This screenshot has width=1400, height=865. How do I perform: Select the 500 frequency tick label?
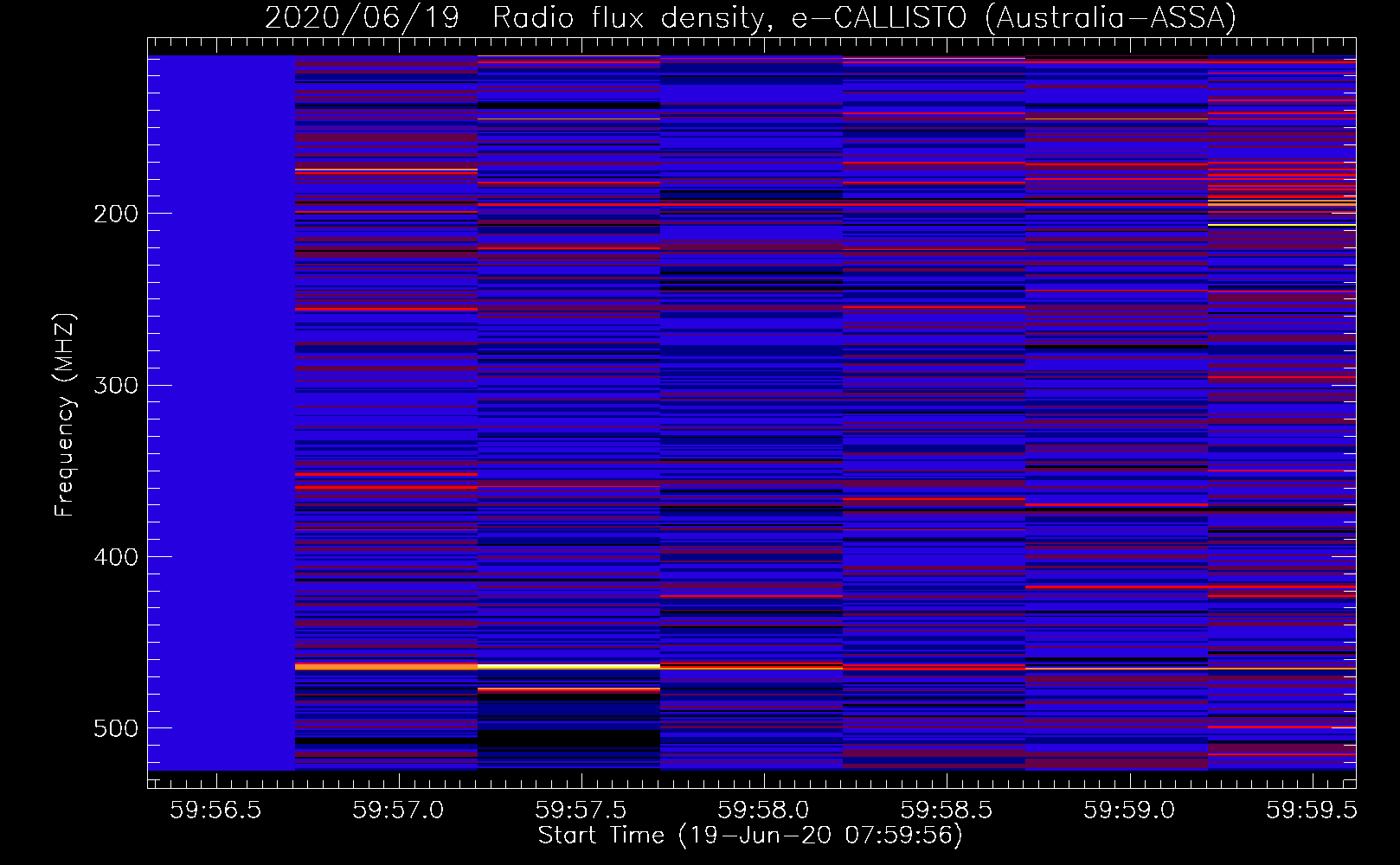pyautogui.click(x=115, y=728)
